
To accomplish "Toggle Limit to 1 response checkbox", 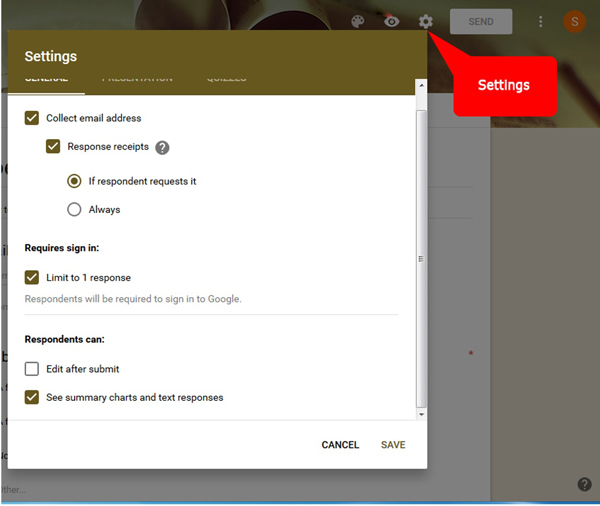I will [32, 277].
